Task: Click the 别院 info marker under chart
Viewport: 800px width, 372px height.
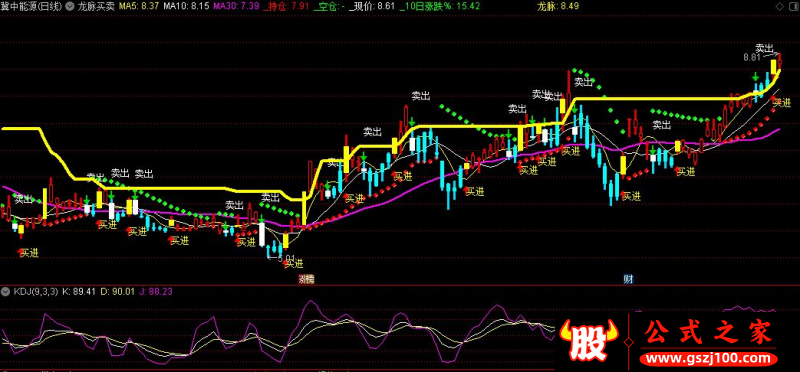Action: point(306,279)
